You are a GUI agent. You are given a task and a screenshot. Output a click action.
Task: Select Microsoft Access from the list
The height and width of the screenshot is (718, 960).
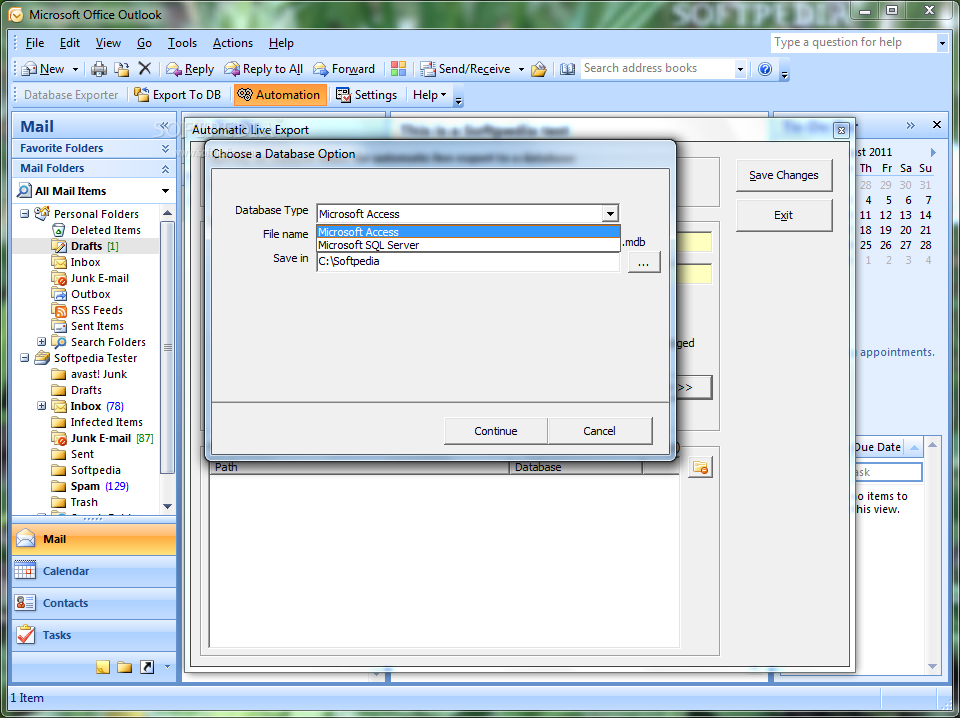(x=468, y=232)
